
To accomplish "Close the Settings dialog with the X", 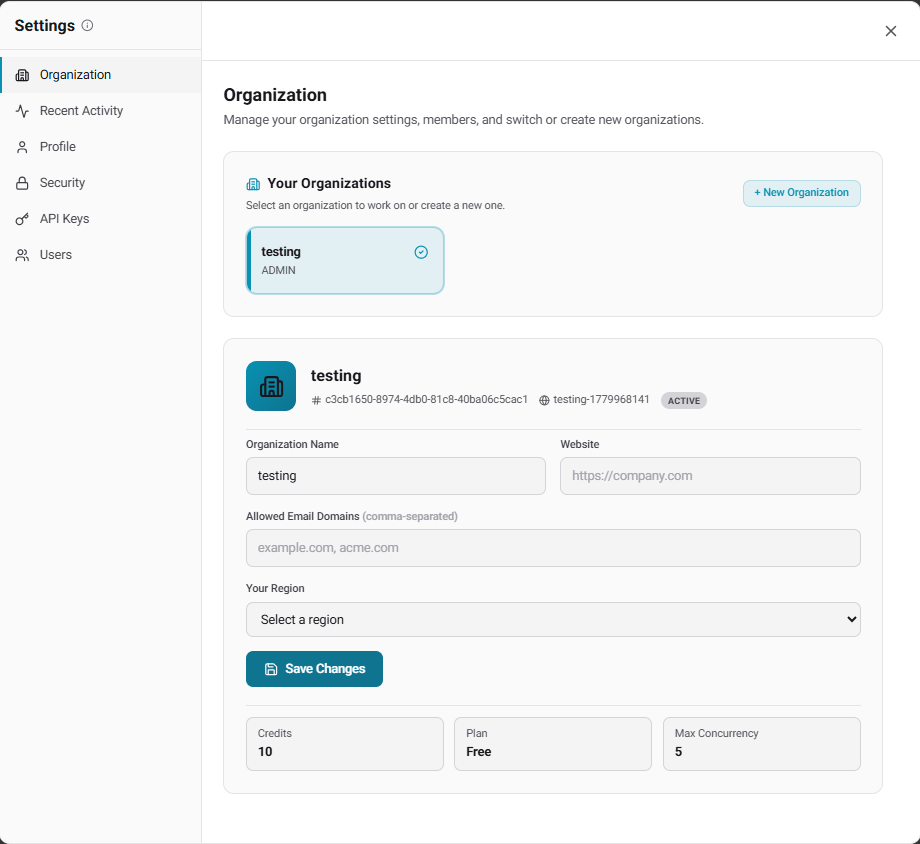I will click(x=891, y=31).
